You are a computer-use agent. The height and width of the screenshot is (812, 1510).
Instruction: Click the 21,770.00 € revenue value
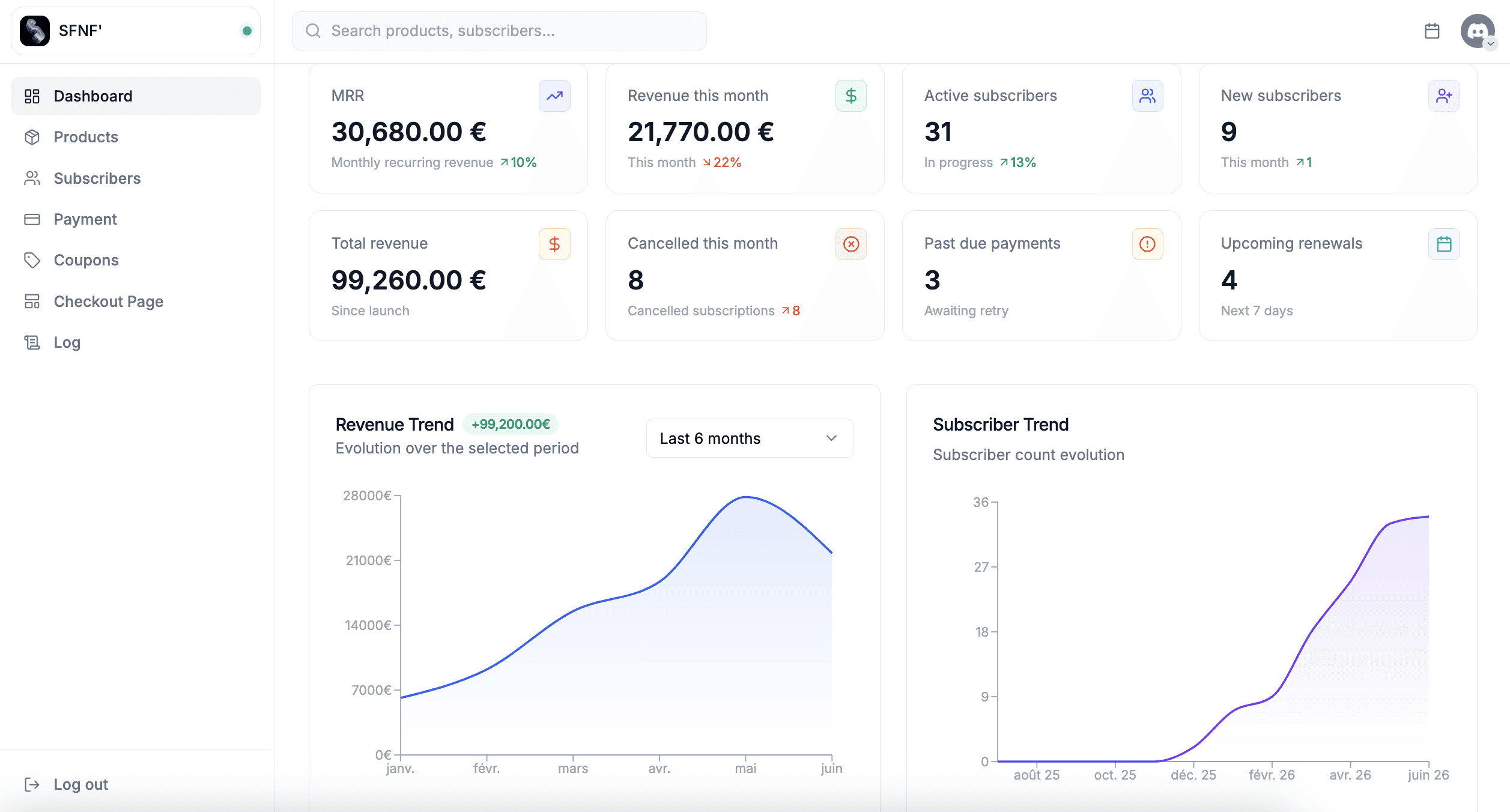(701, 132)
